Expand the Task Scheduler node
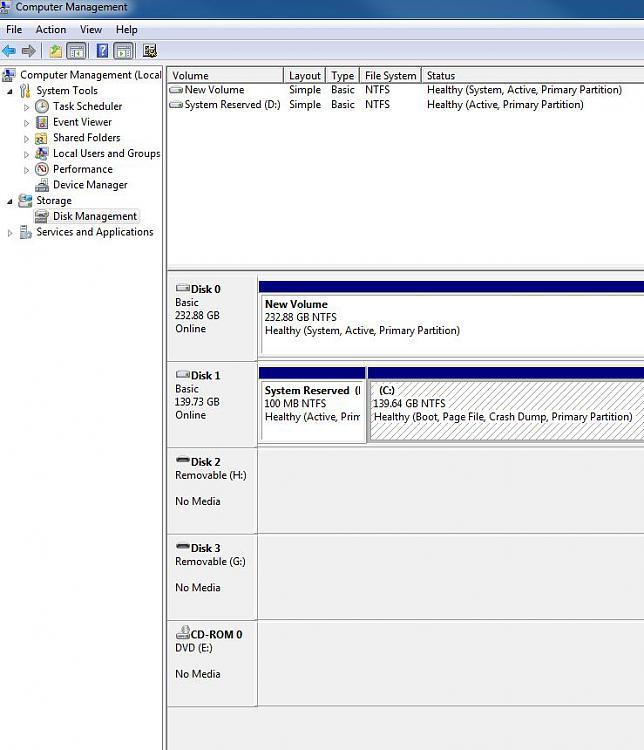Viewport: 644px width, 750px height. click(26, 107)
